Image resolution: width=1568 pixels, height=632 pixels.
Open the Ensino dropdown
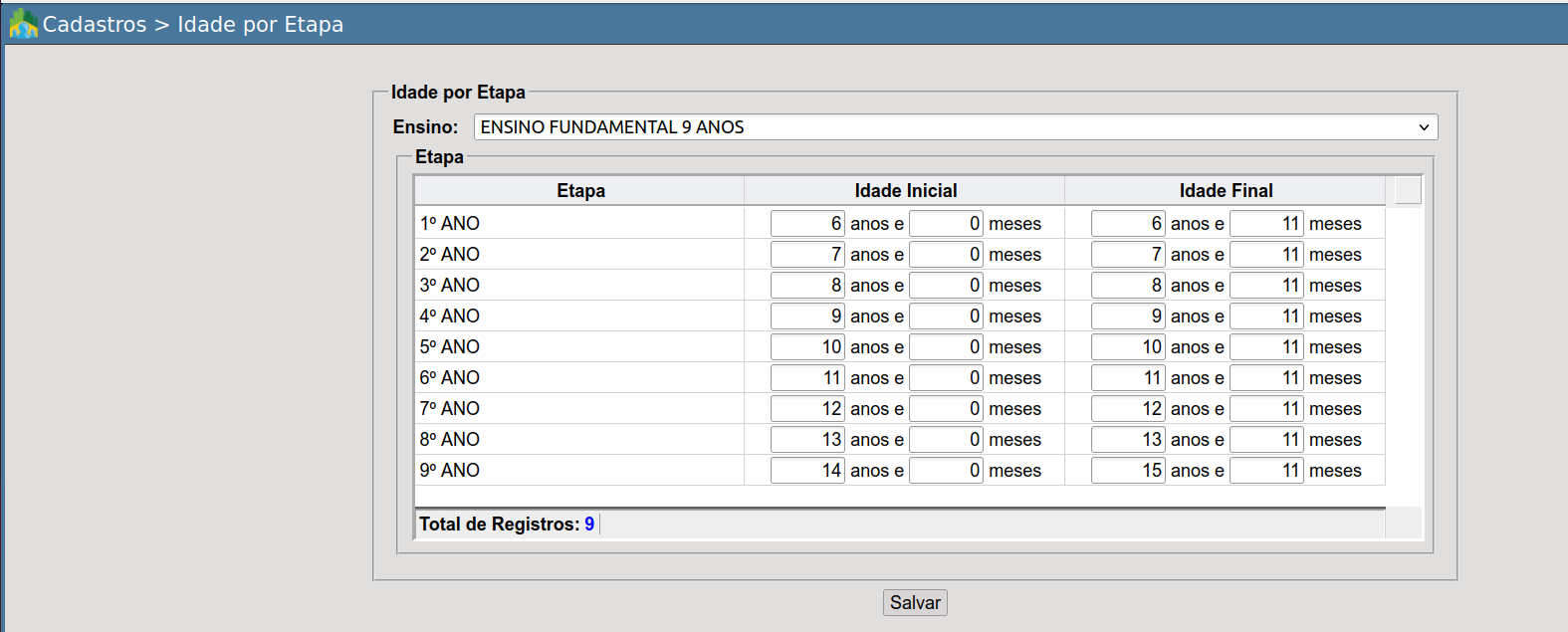(955, 127)
